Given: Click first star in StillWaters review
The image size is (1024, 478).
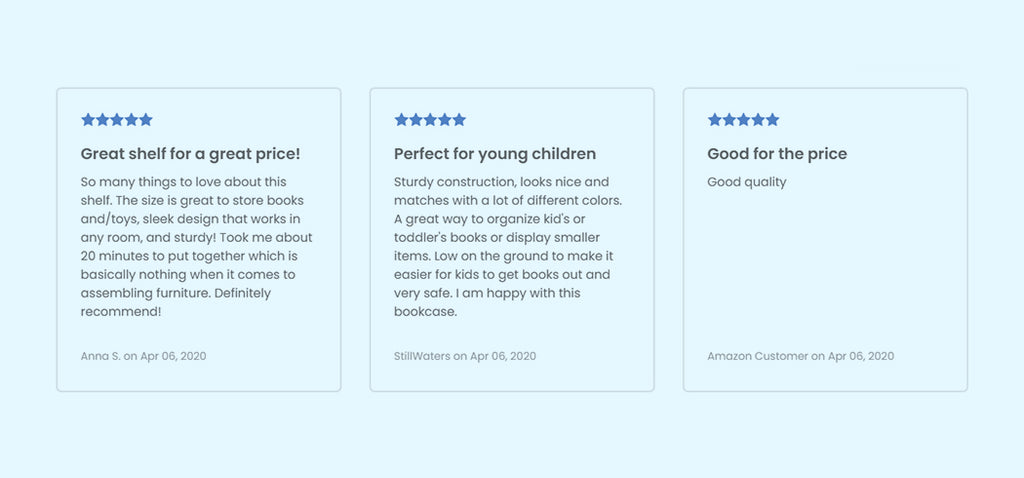Looking at the screenshot, I should click(x=402, y=120).
